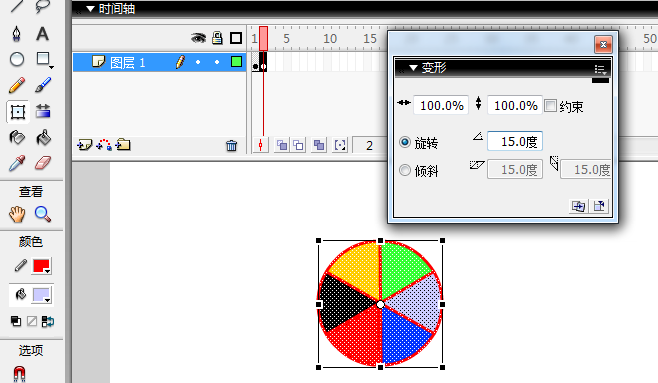Viewport: 658px width, 383px height.
Task: Toggle the Snap to Objects magnet
Action: (19, 374)
